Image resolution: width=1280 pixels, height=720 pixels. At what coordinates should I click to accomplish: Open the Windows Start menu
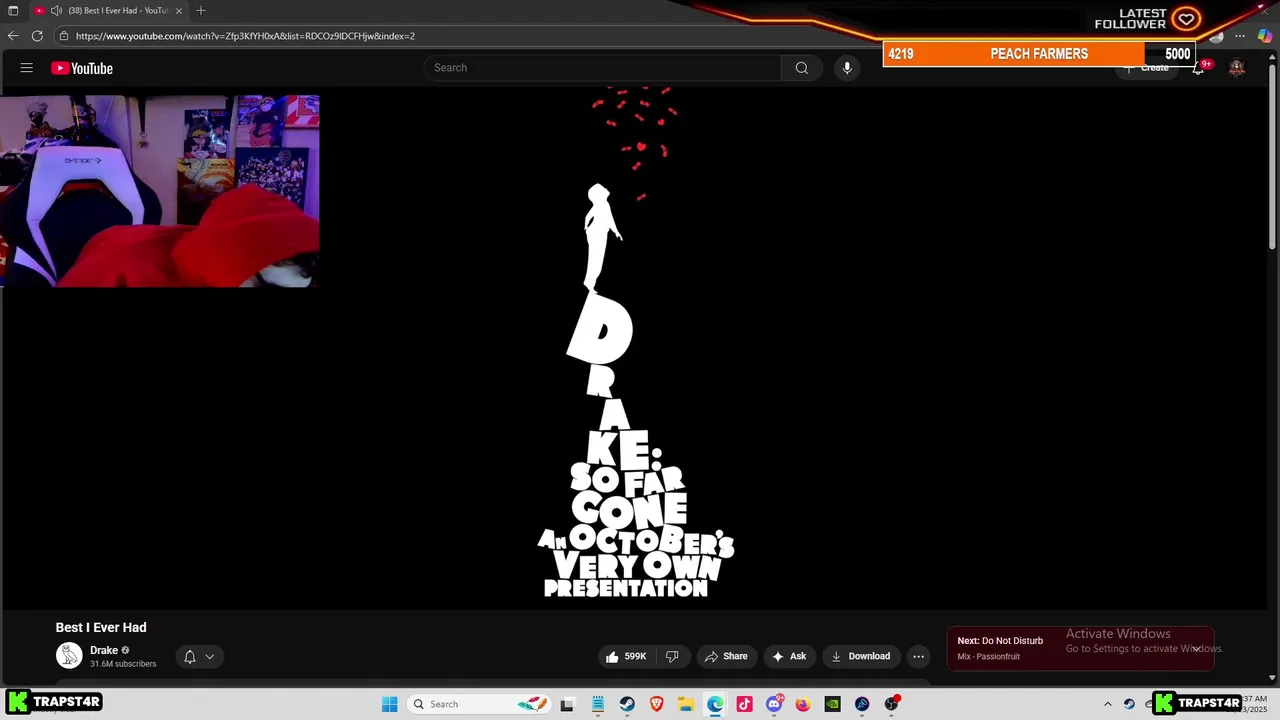(390, 704)
